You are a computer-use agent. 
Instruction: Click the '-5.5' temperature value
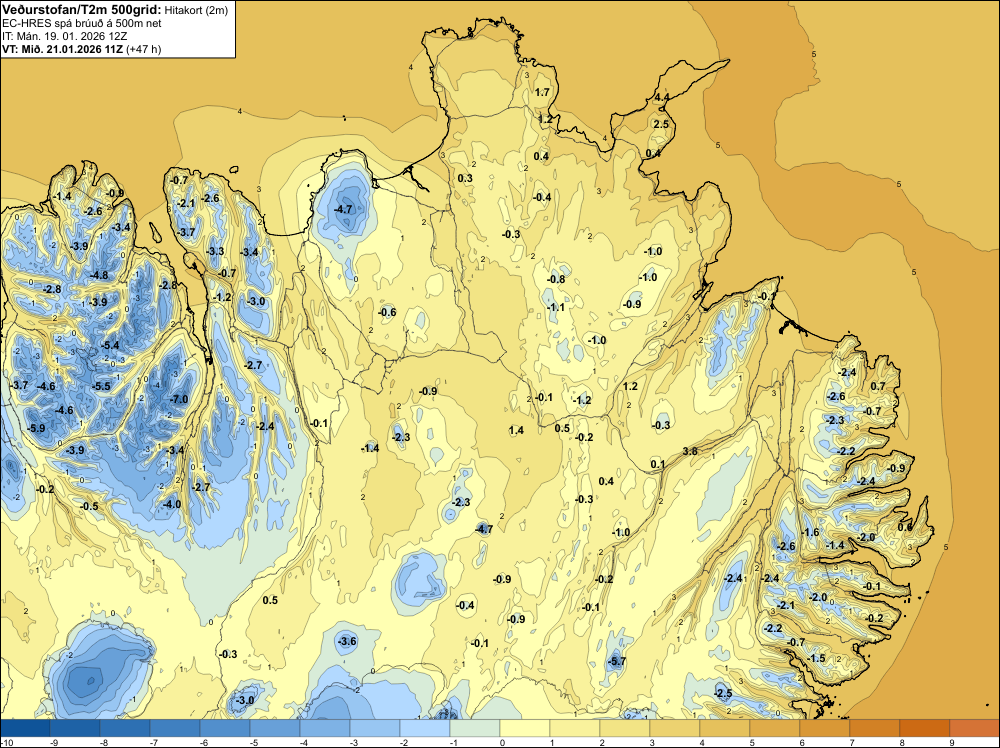tap(101, 386)
